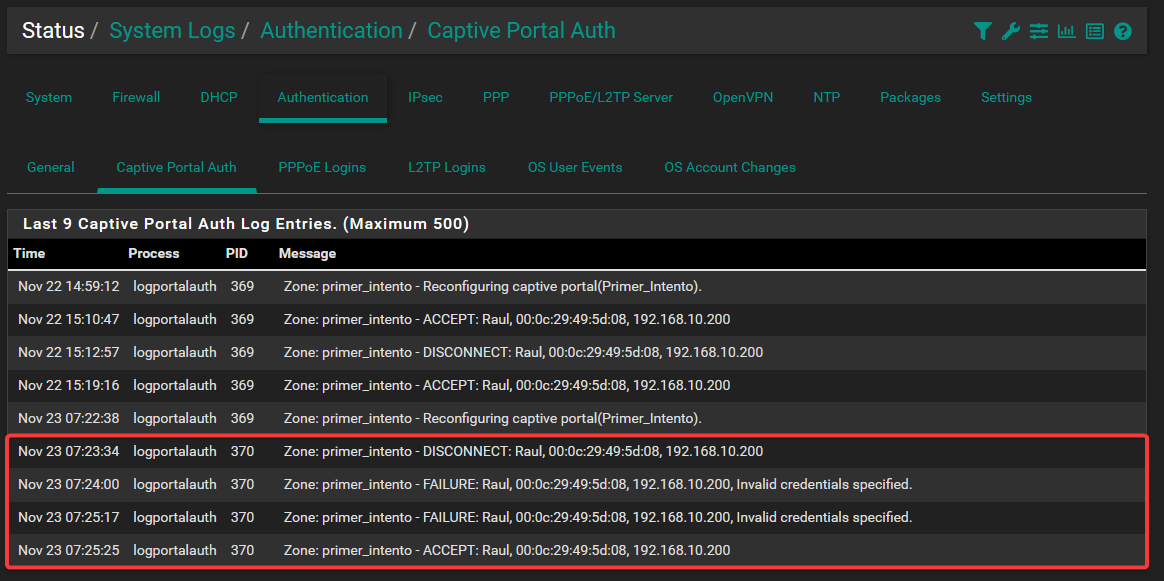Click the wrench manage log icon

point(1010,31)
